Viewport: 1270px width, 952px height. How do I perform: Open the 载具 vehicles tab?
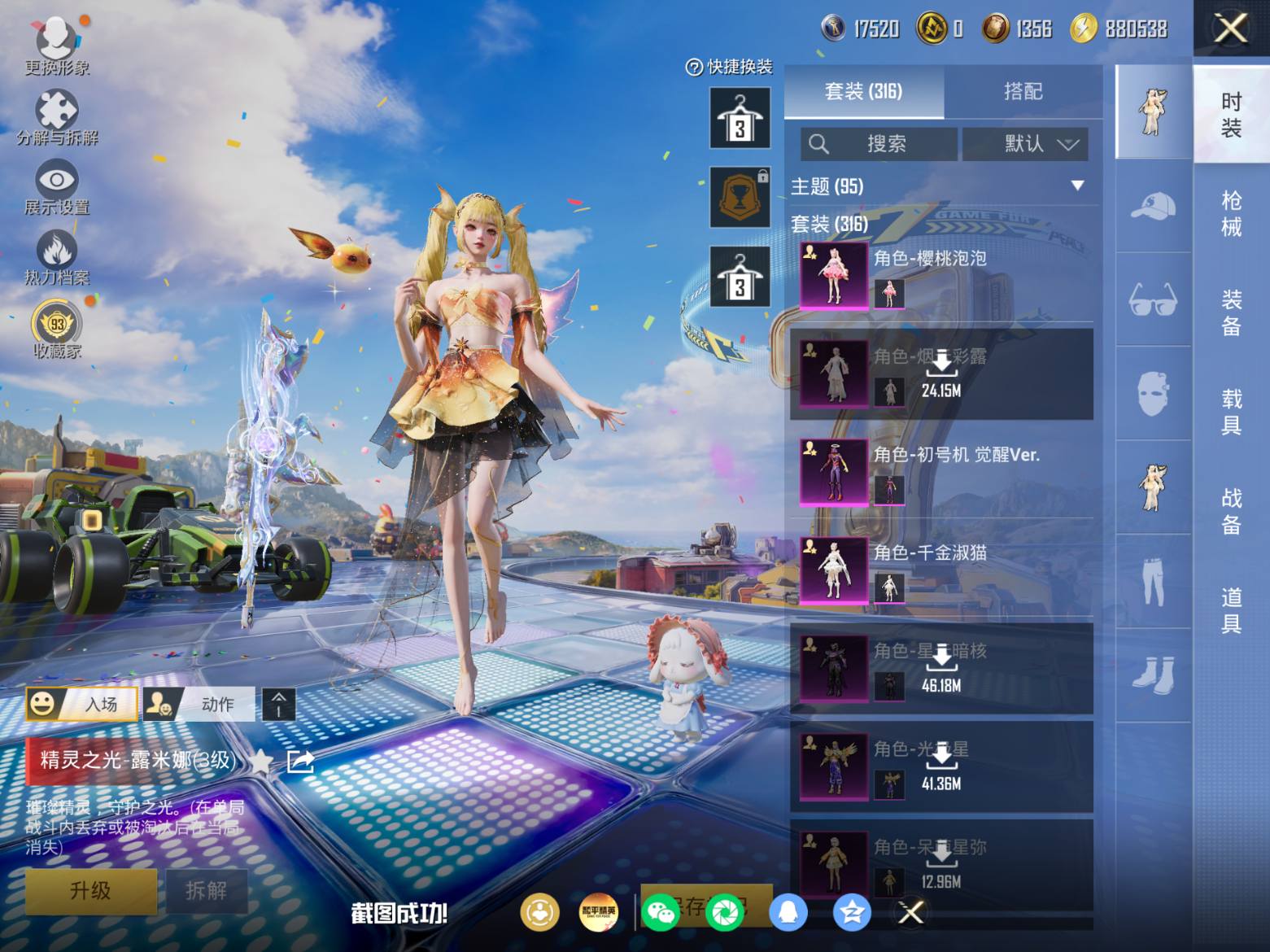[1232, 412]
